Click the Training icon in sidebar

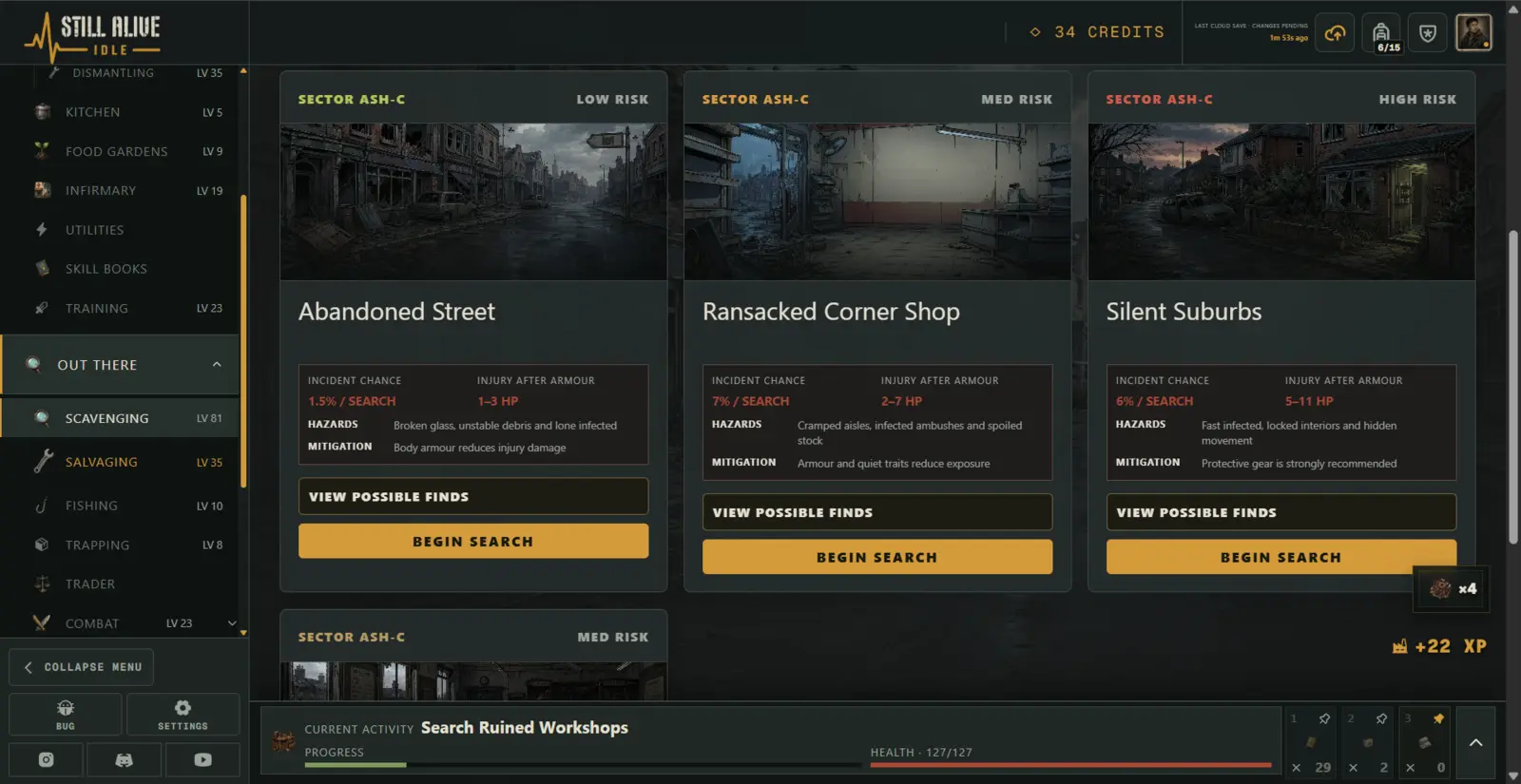(42, 308)
